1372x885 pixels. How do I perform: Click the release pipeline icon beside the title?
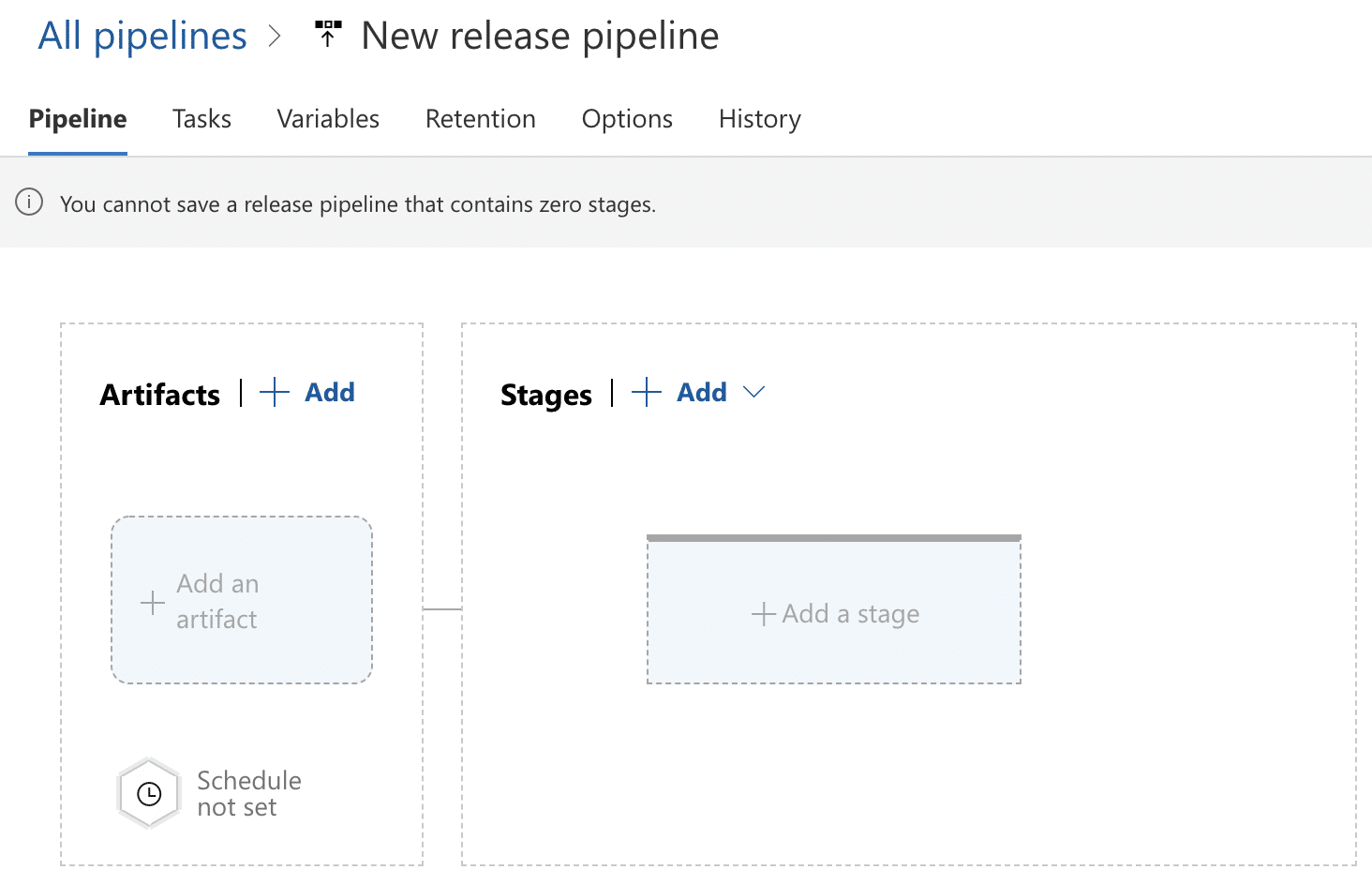pyautogui.click(x=328, y=34)
